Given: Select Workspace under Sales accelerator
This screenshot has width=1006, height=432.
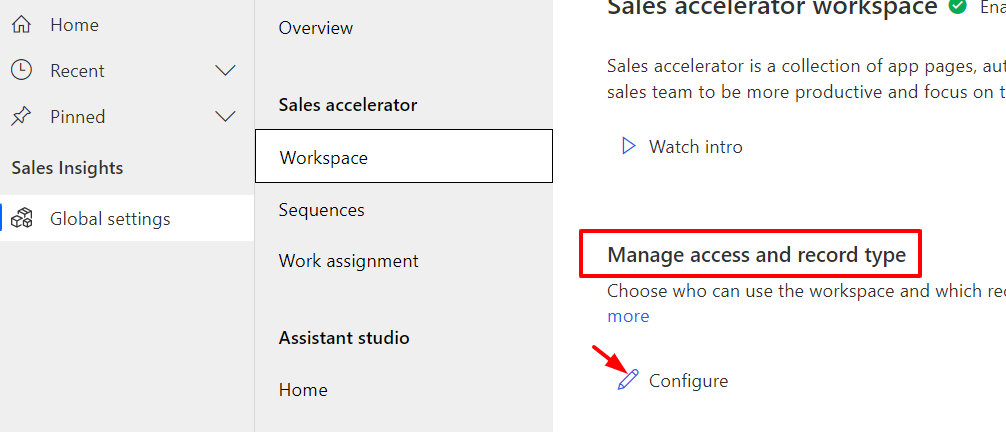Looking at the screenshot, I should pyautogui.click(x=324, y=158).
